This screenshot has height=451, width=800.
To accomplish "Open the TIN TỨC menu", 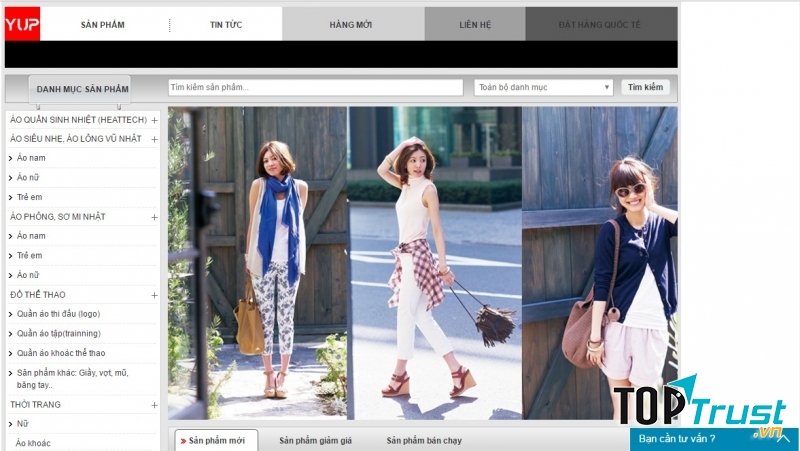I will (226, 24).
